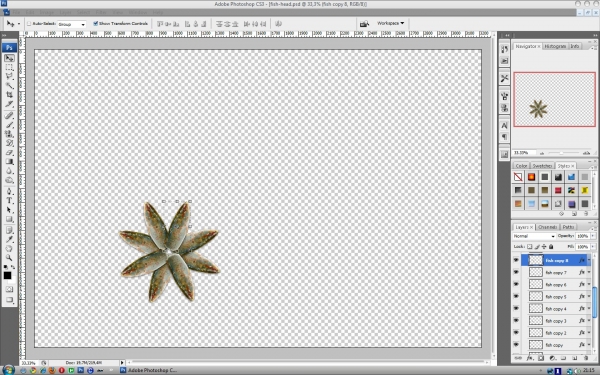Screen dimensions: 600x375
Task: Switch to the Channels tab
Action: tap(547, 227)
